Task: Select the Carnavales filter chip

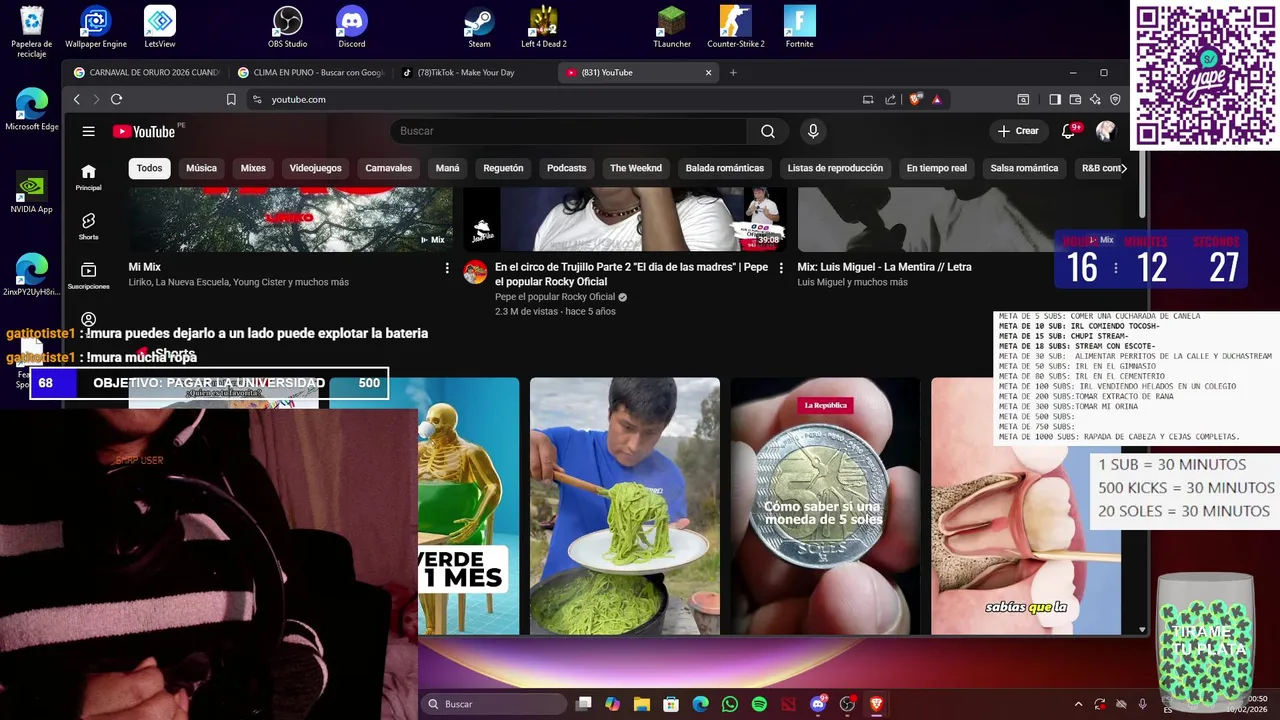Action: (389, 168)
